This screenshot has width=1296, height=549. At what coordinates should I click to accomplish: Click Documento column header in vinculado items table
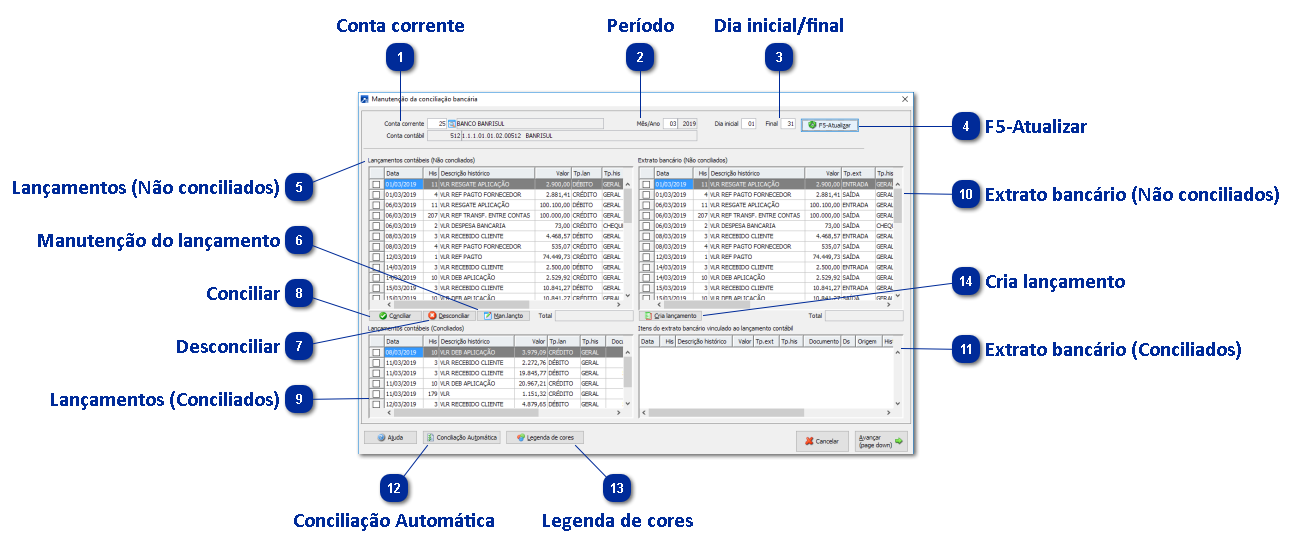(x=823, y=341)
